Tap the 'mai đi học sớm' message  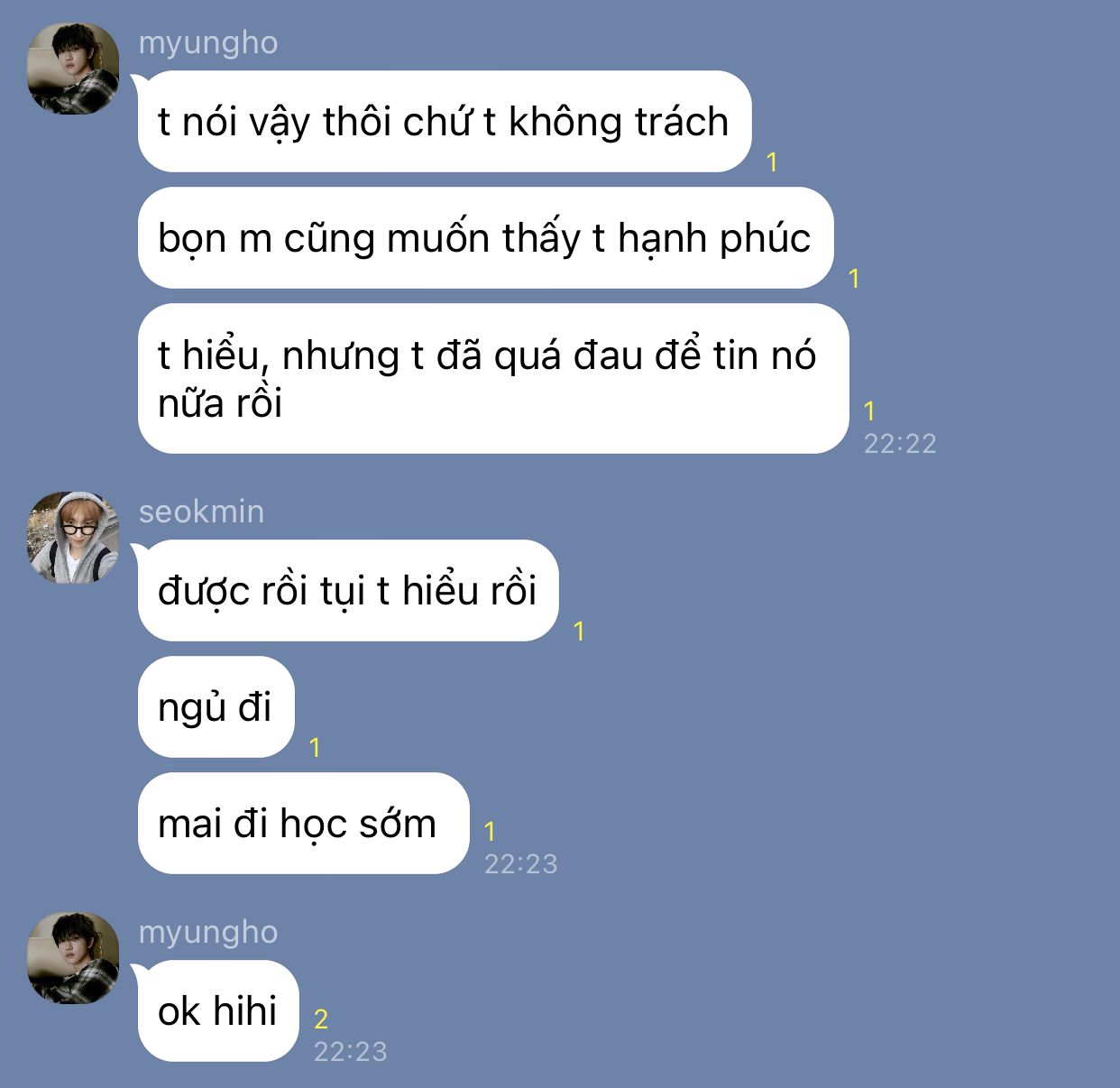pos(304,823)
